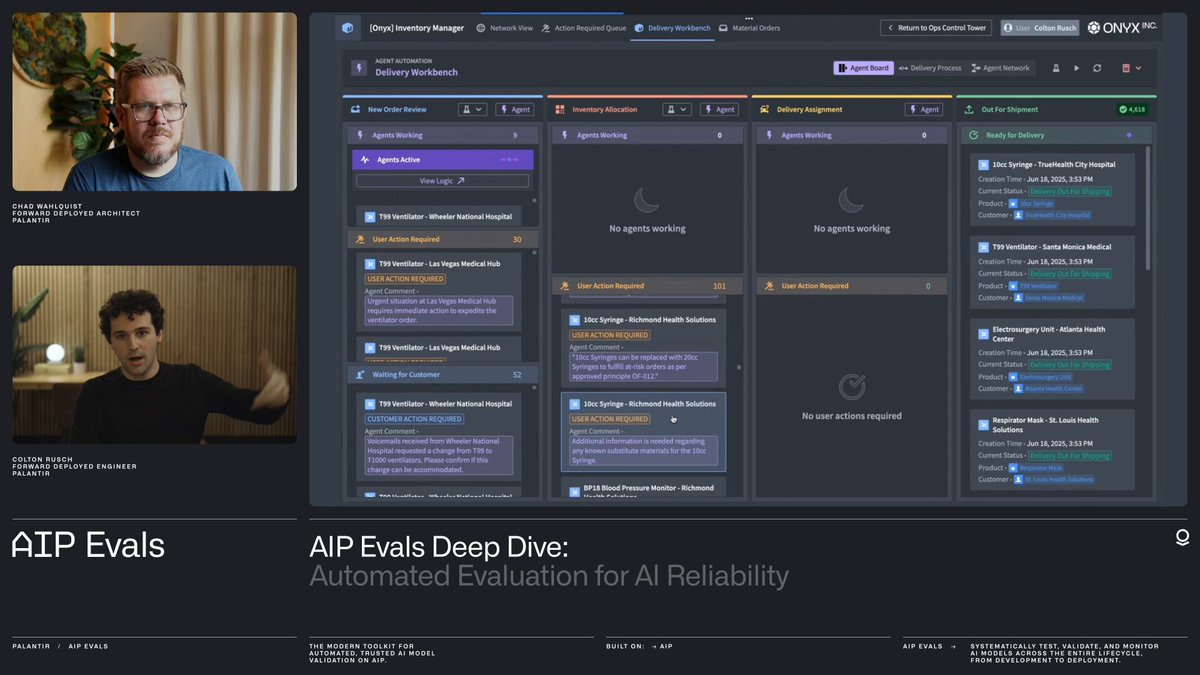
Task: Click the Inventory Allocation grid icon
Action: click(x=560, y=109)
